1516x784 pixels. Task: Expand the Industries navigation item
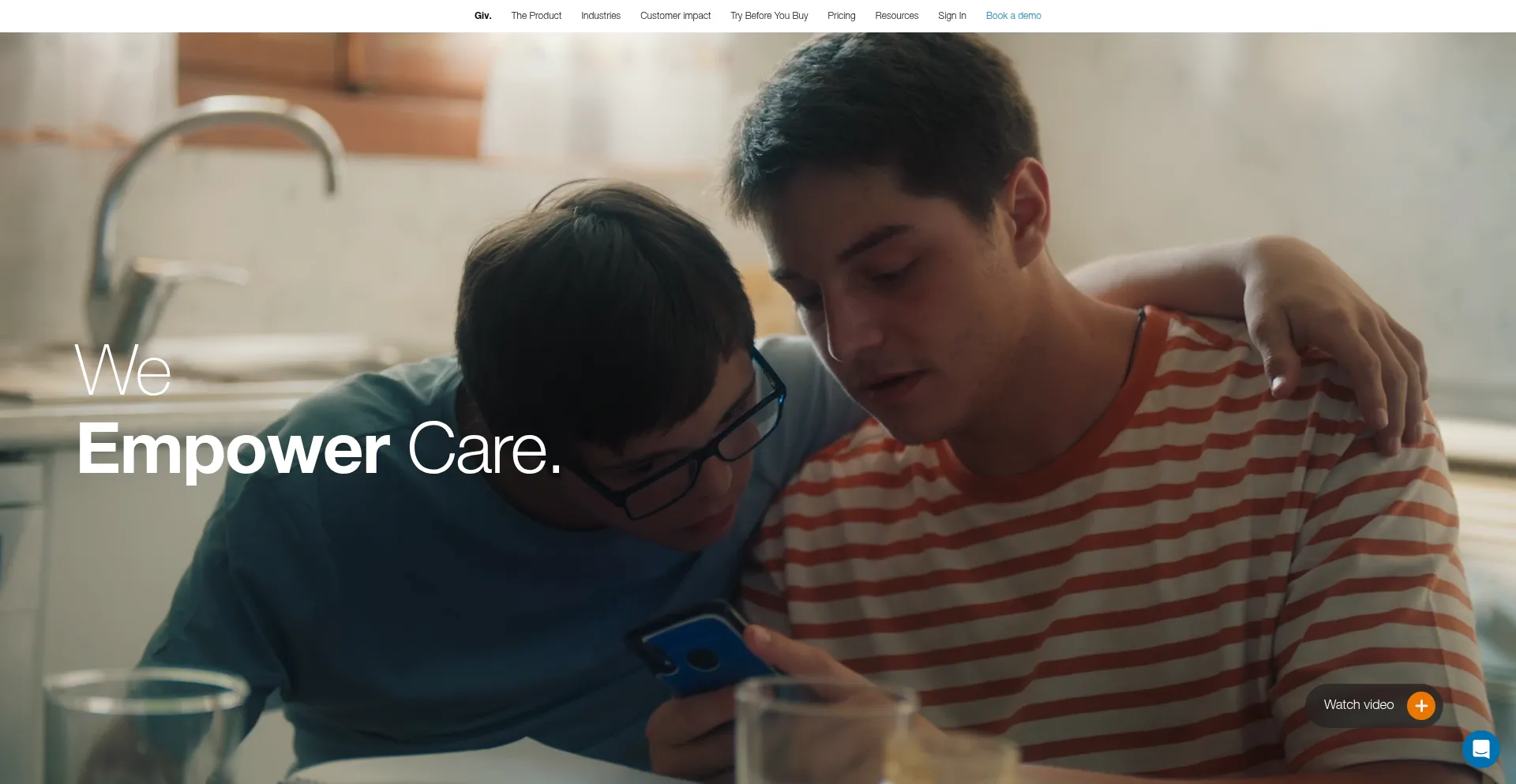601,16
